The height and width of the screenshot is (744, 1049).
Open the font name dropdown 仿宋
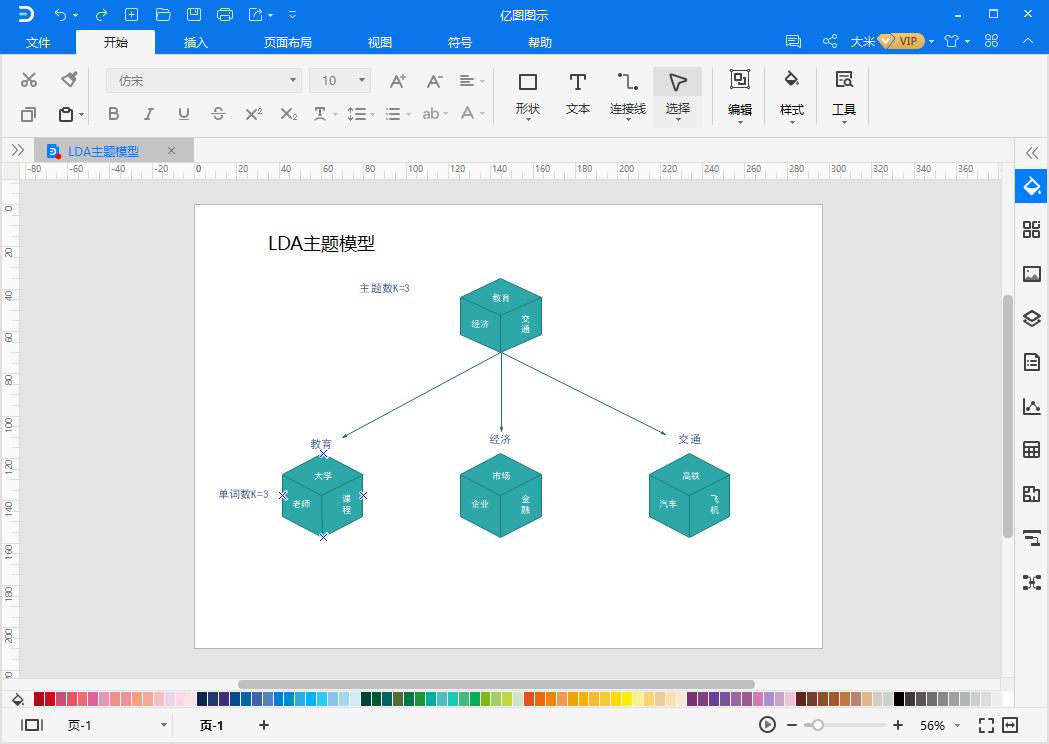pos(204,80)
